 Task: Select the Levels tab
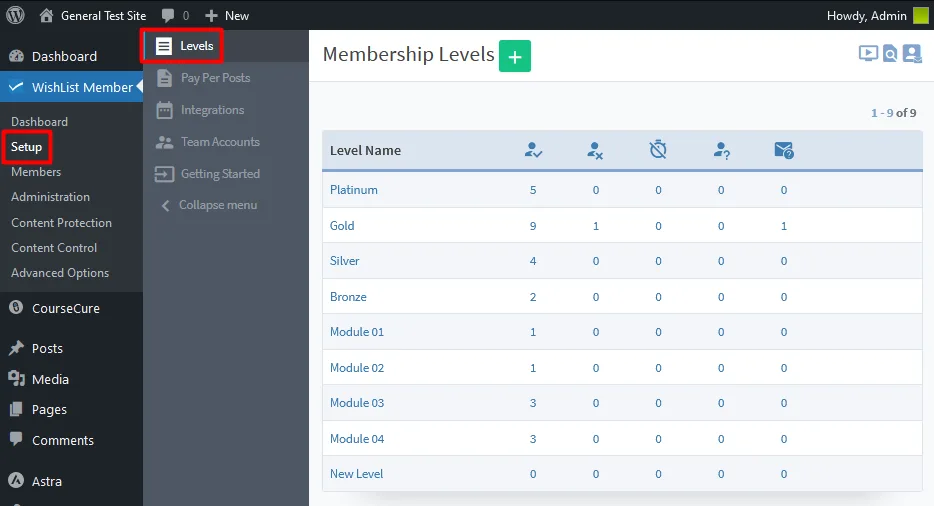tap(197, 46)
